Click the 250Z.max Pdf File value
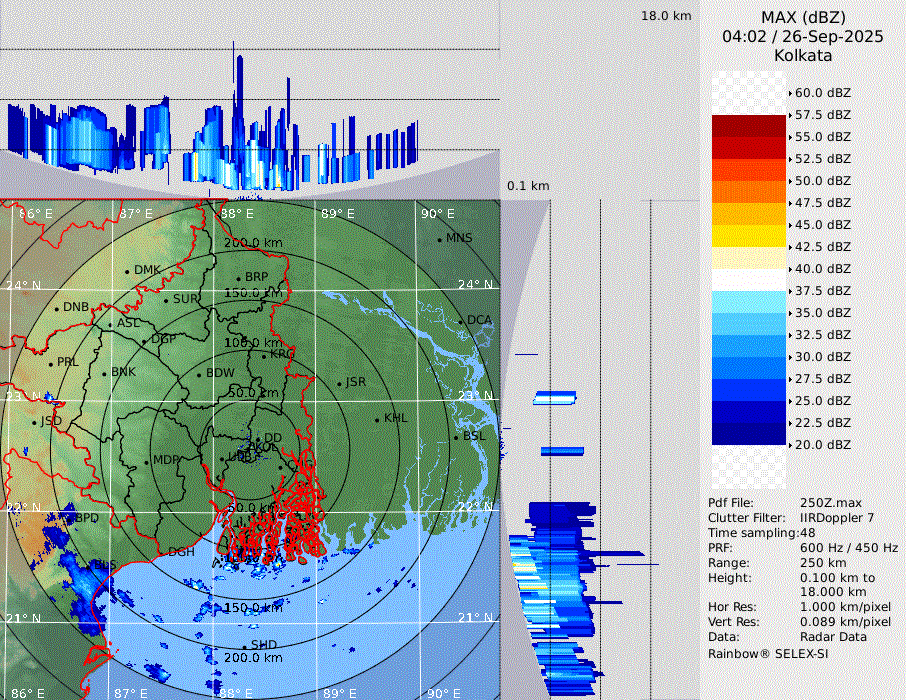Image resolution: width=906 pixels, height=700 pixels. (830, 502)
